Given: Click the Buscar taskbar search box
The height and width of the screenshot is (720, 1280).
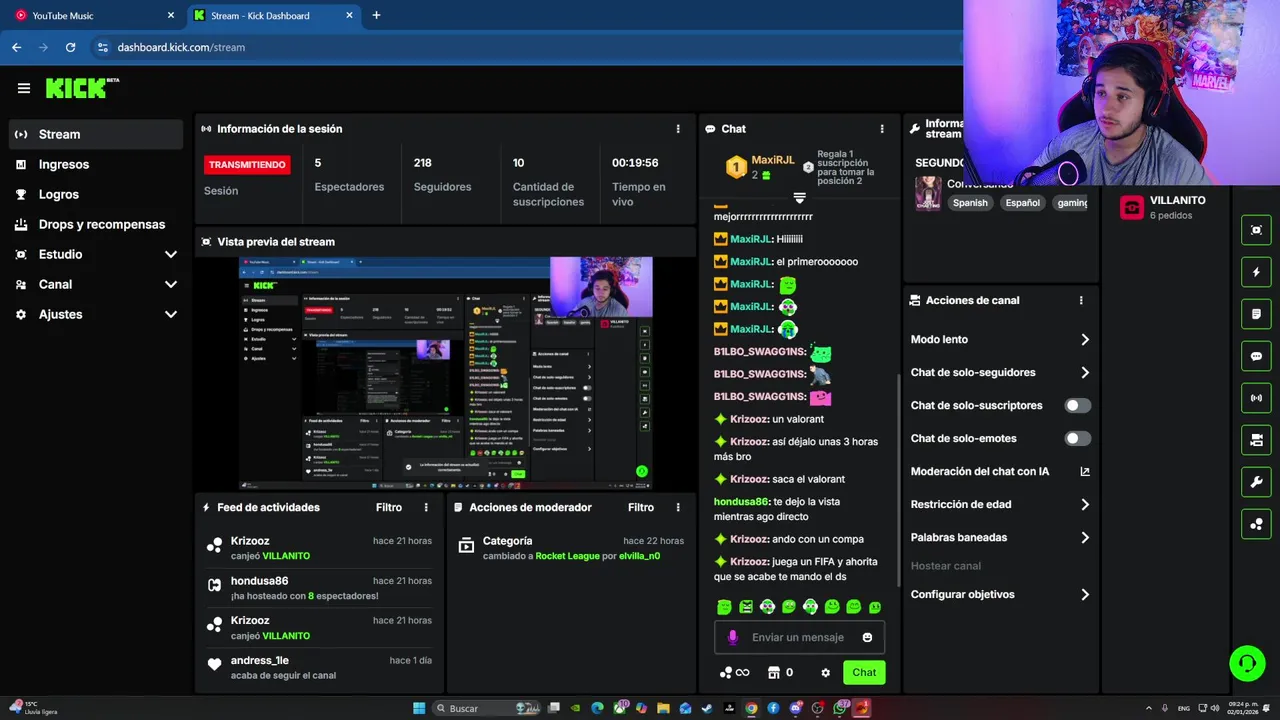Looking at the screenshot, I should click(486, 708).
